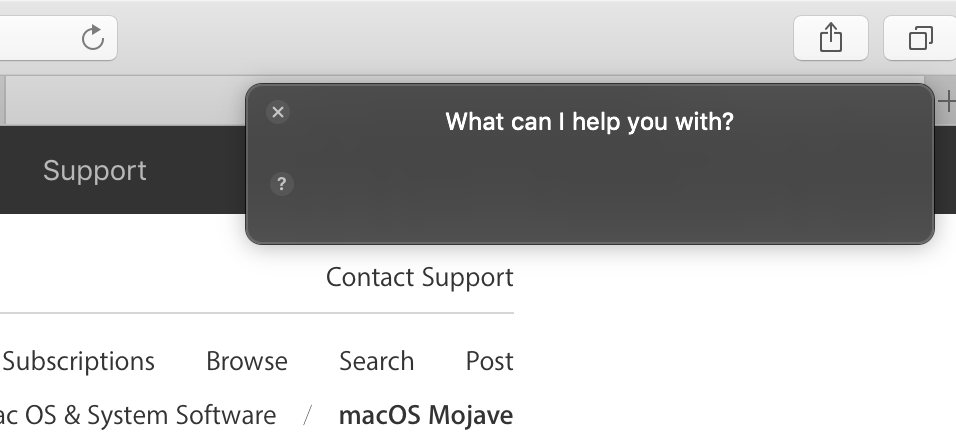Click Post to start a discussion
956x446 pixels.
click(489, 361)
